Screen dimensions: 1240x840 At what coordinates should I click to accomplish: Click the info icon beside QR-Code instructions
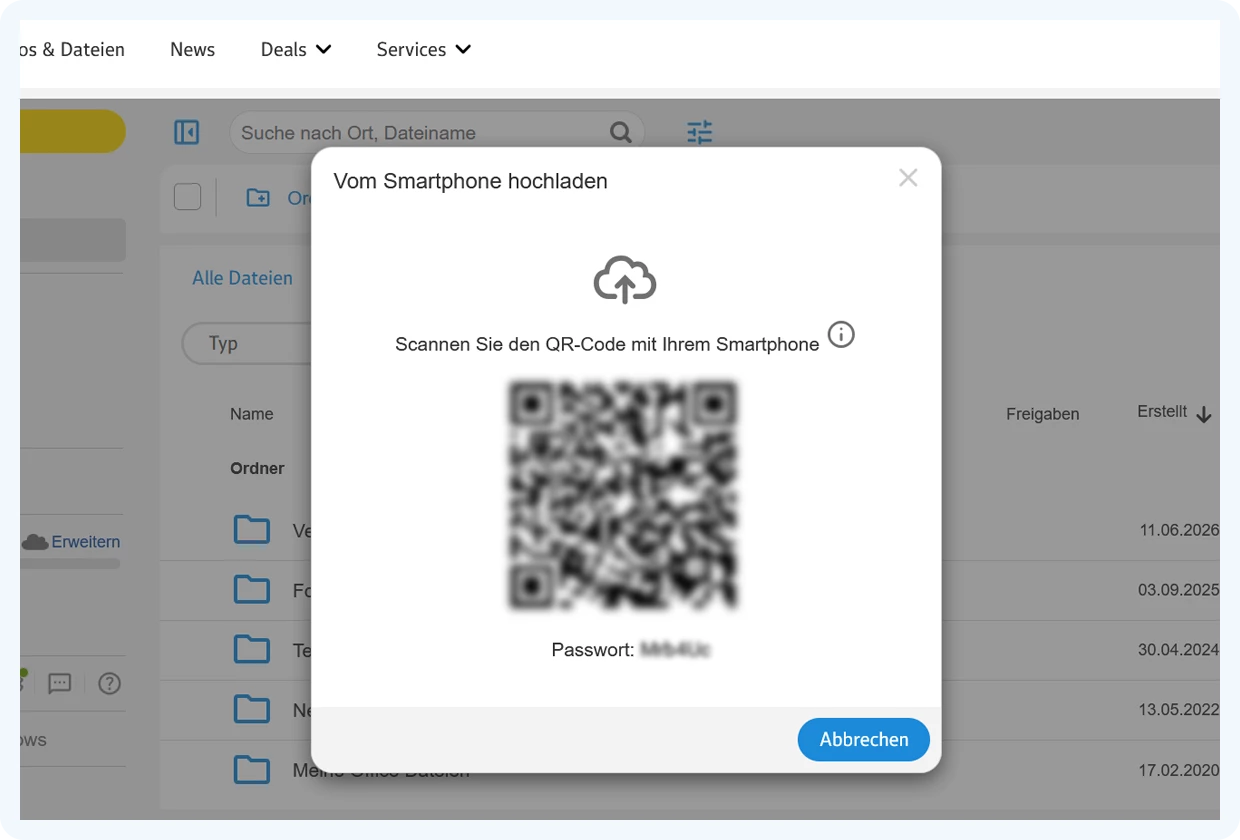pyautogui.click(x=841, y=335)
